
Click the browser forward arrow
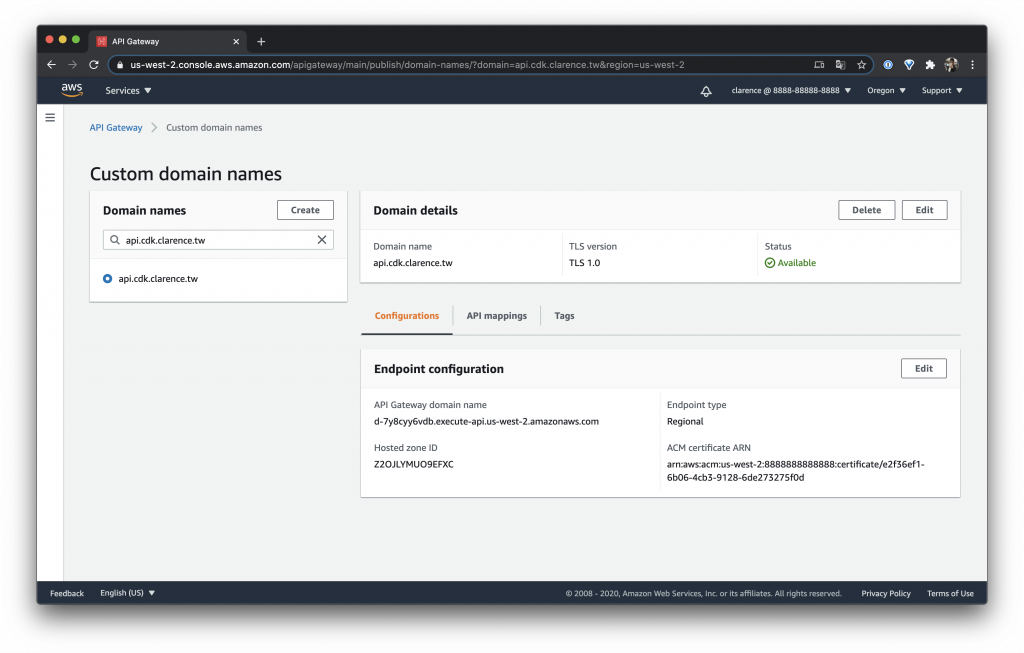[x=72, y=65]
